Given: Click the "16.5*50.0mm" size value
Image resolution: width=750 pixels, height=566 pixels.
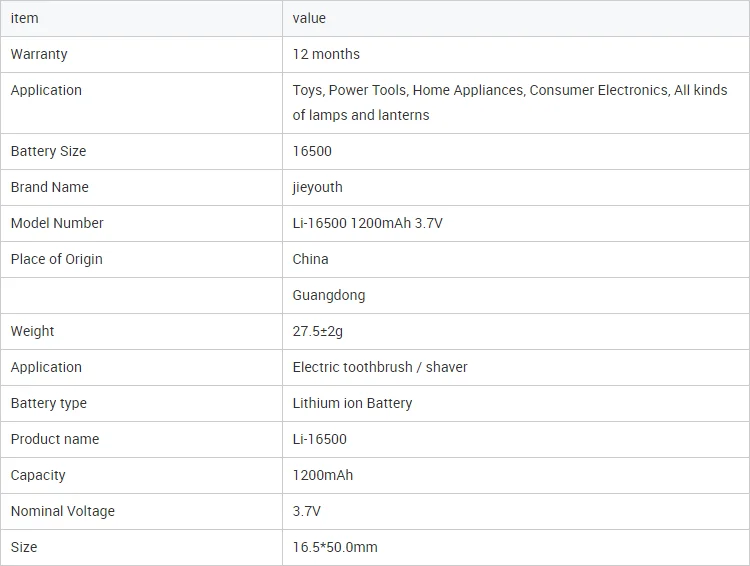Looking at the screenshot, I should [335, 547].
